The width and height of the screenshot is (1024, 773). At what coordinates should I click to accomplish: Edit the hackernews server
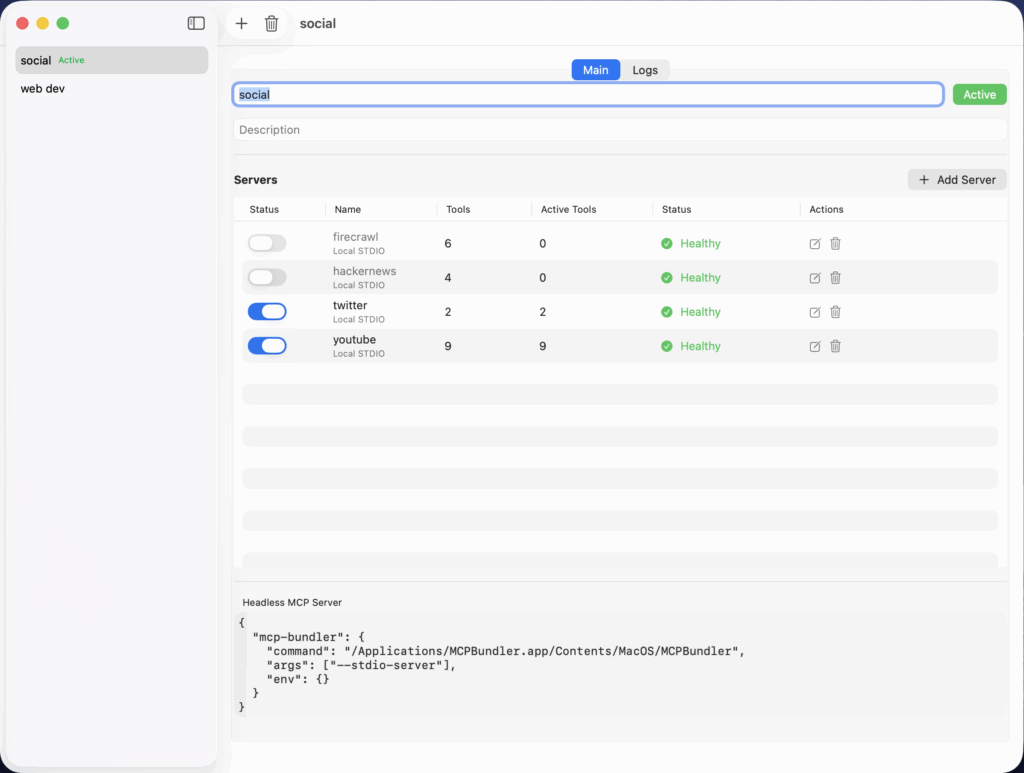pos(815,278)
